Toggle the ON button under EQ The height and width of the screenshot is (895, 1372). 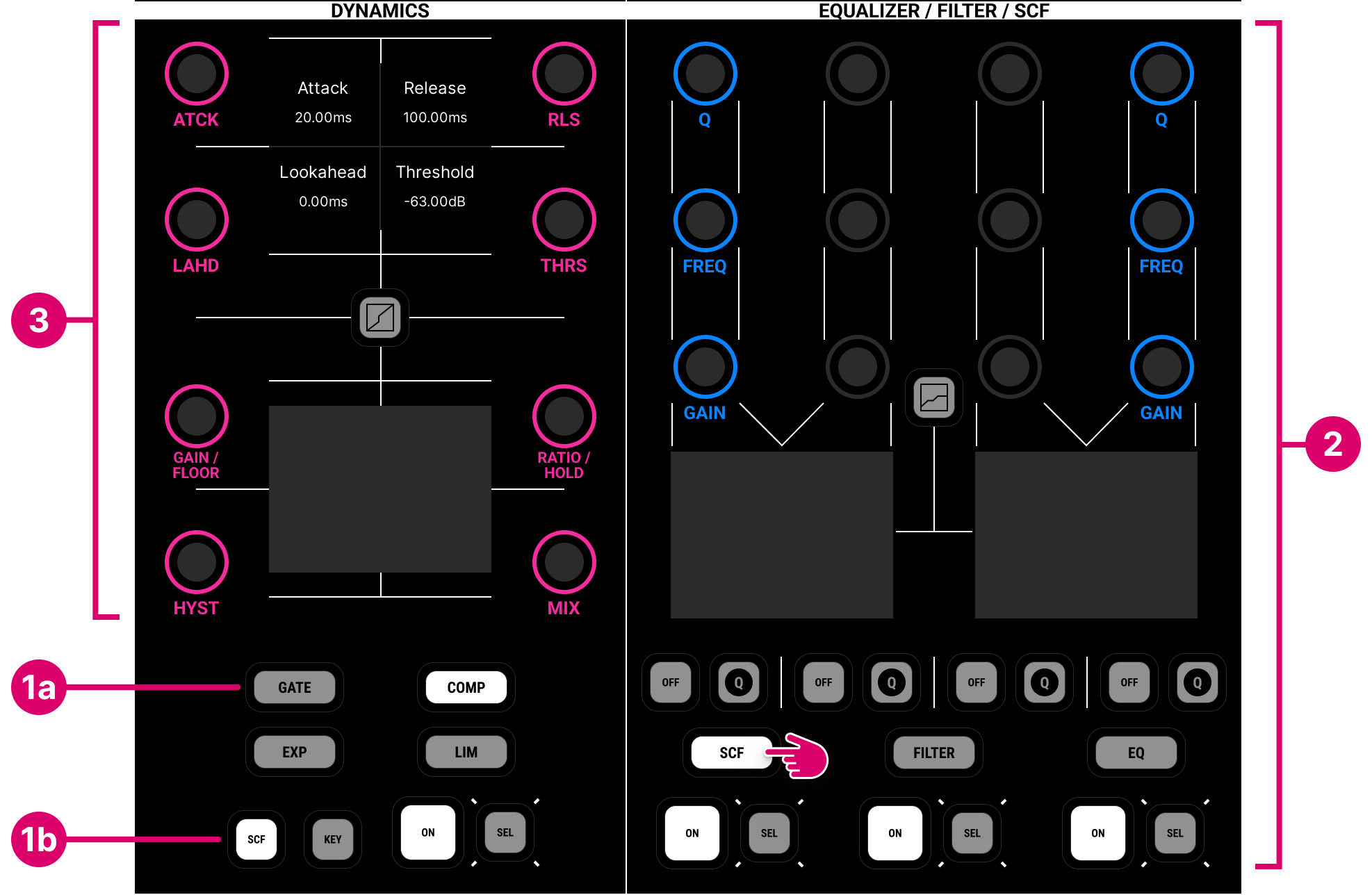(1097, 833)
